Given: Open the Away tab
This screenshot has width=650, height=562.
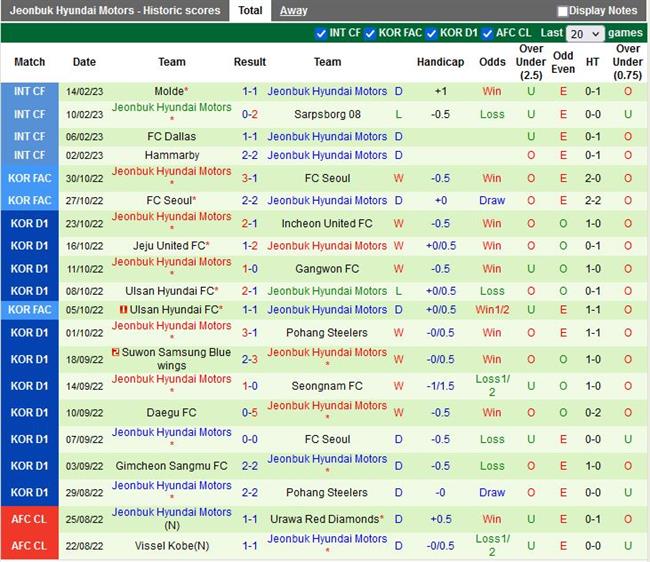Looking at the screenshot, I should 293,11.
